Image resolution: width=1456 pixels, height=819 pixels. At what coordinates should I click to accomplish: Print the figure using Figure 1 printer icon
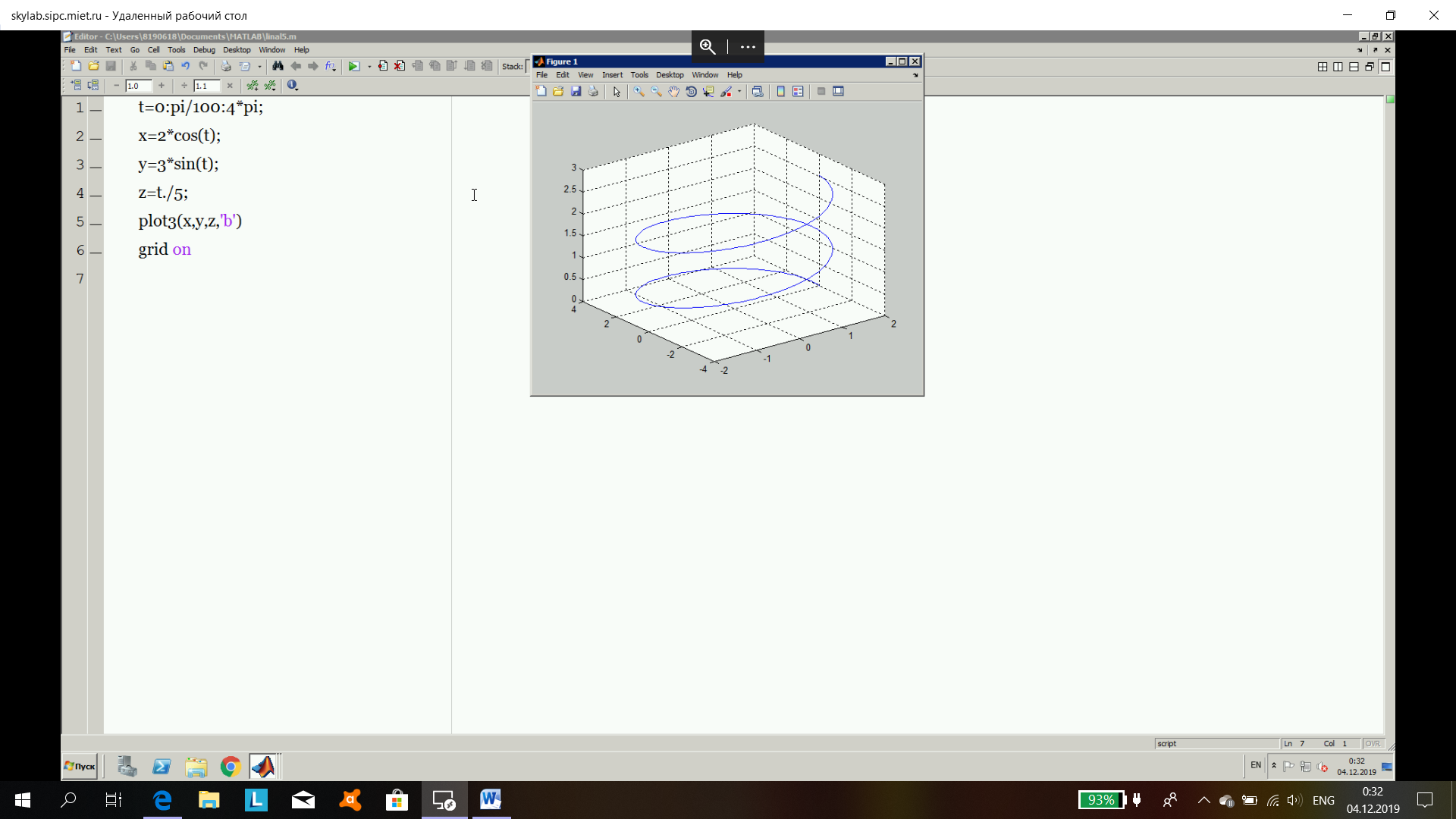pos(593,91)
